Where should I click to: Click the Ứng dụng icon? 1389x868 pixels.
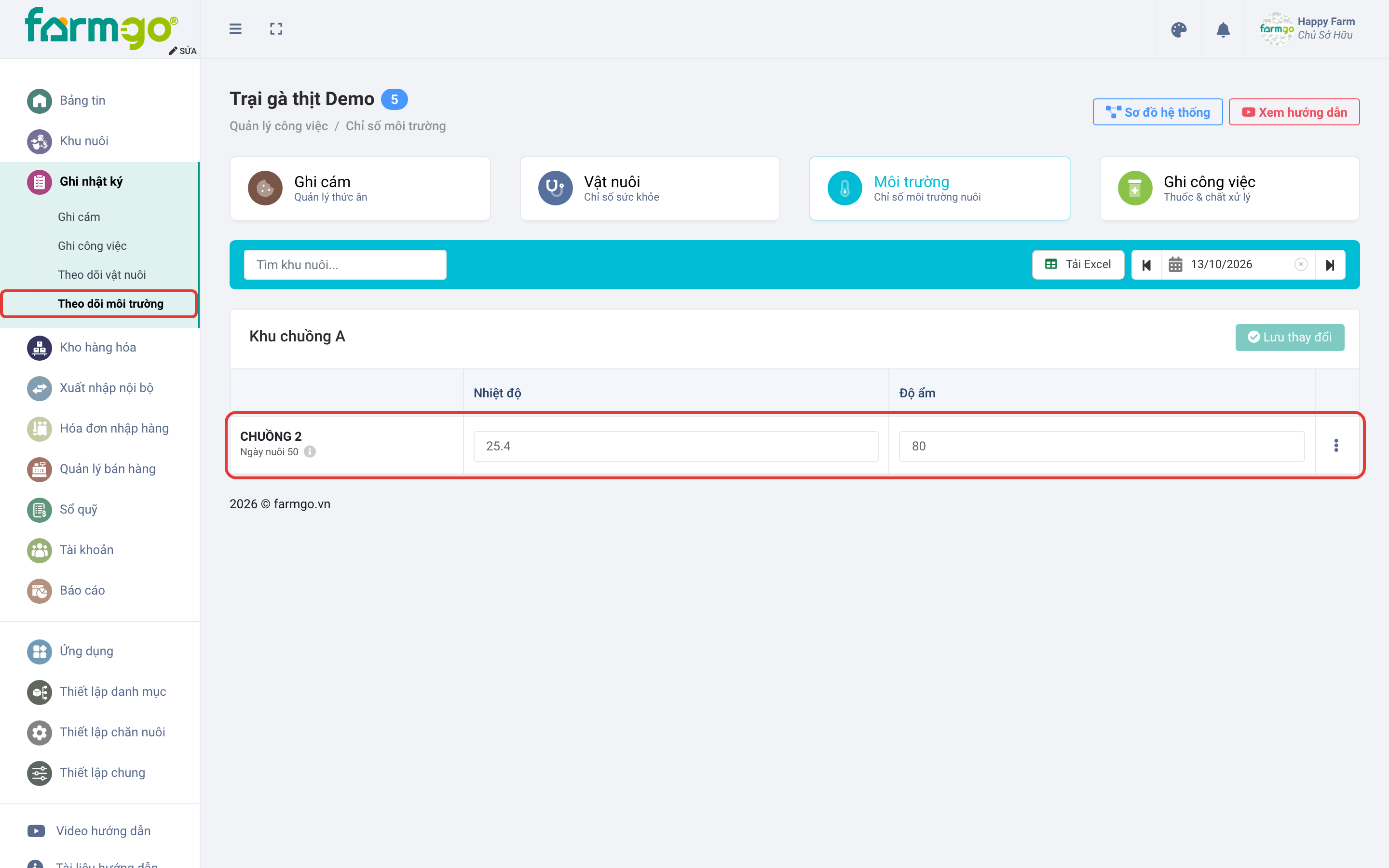click(39, 651)
